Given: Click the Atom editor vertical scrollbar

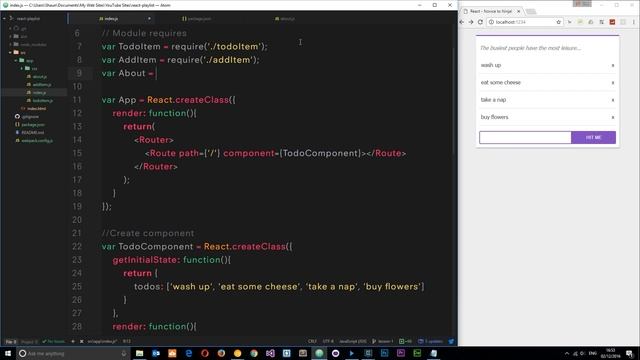Looking at the screenshot, I should coord(454,102).
